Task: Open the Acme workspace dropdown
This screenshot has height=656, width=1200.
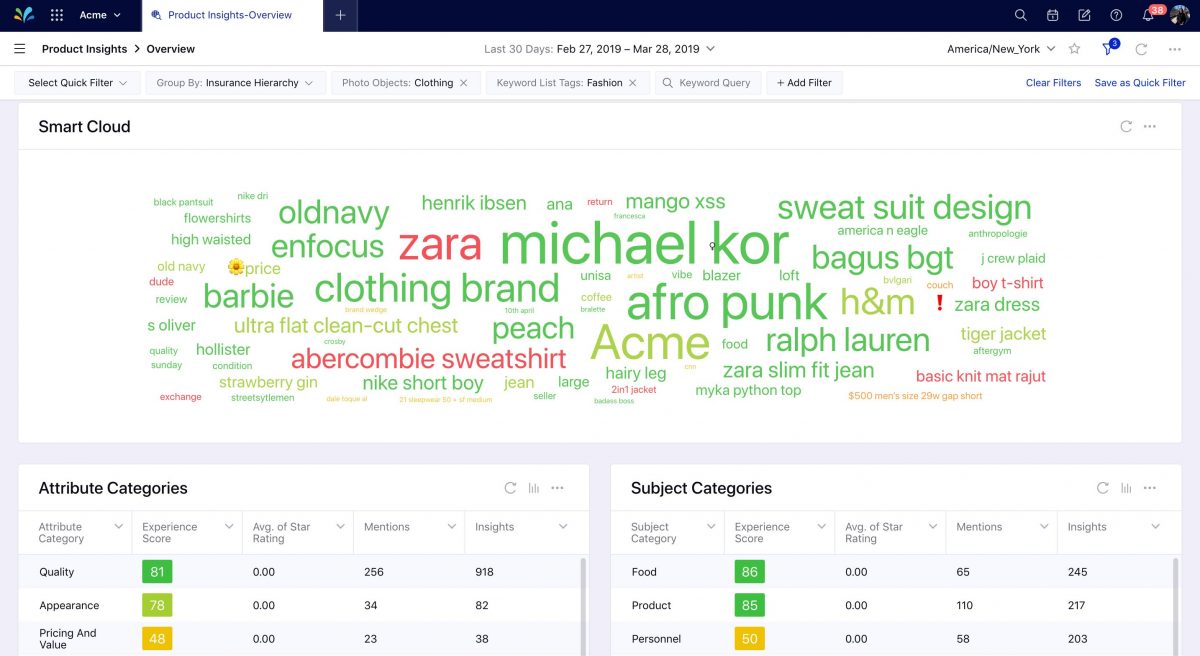Action: 97,15
